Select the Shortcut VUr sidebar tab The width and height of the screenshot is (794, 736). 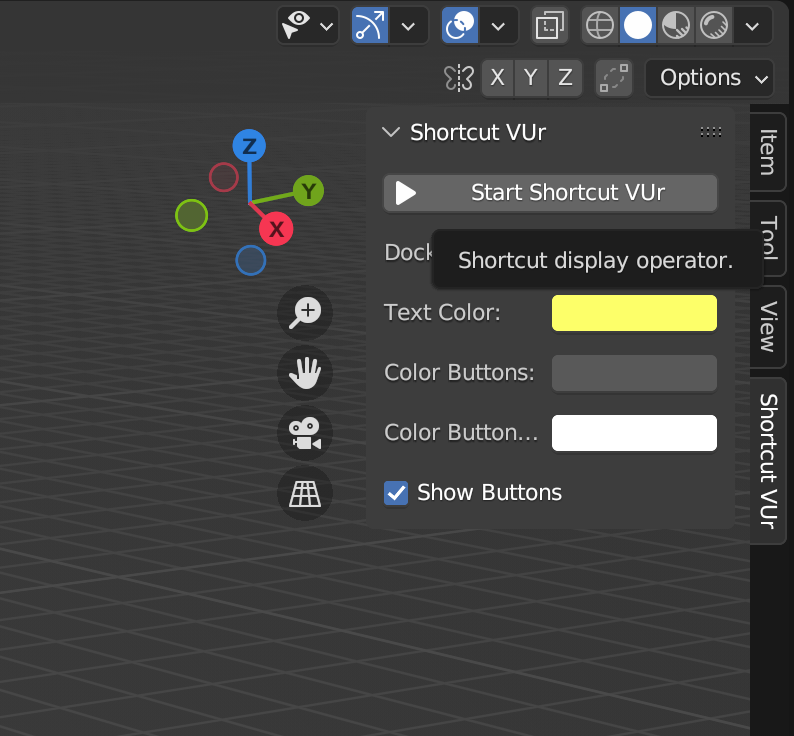768,461
